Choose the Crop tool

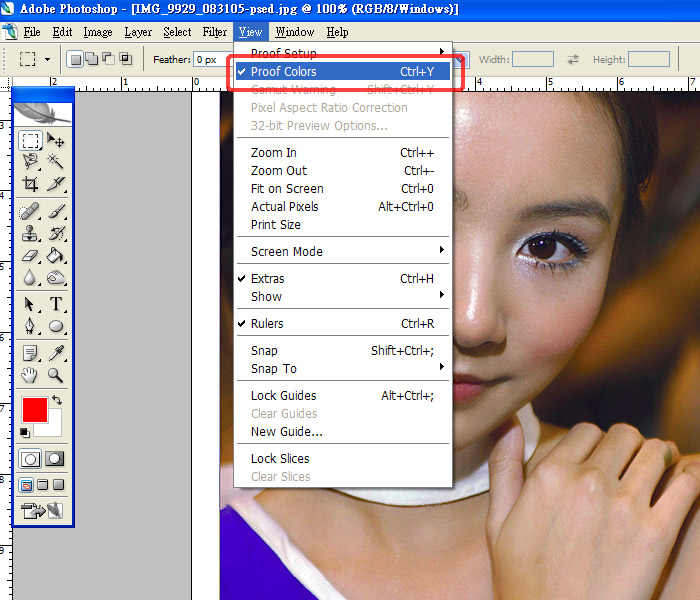pyautogui.click(x=30, y=184)
